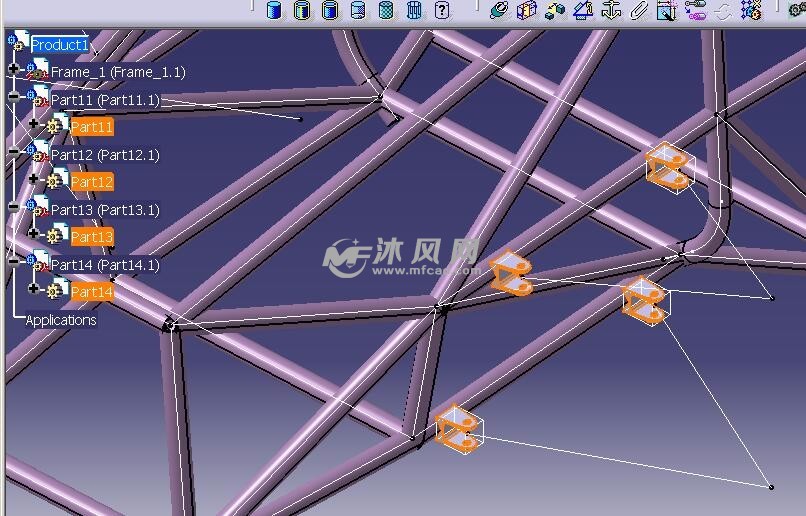Select the orange Part14 label

(92, 292)
